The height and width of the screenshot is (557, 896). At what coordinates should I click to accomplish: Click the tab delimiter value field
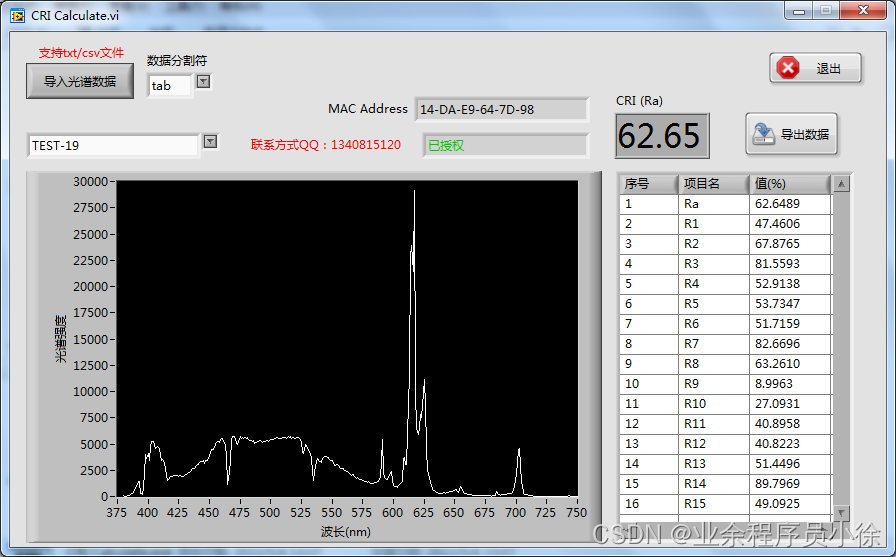(x=169, y=86)
